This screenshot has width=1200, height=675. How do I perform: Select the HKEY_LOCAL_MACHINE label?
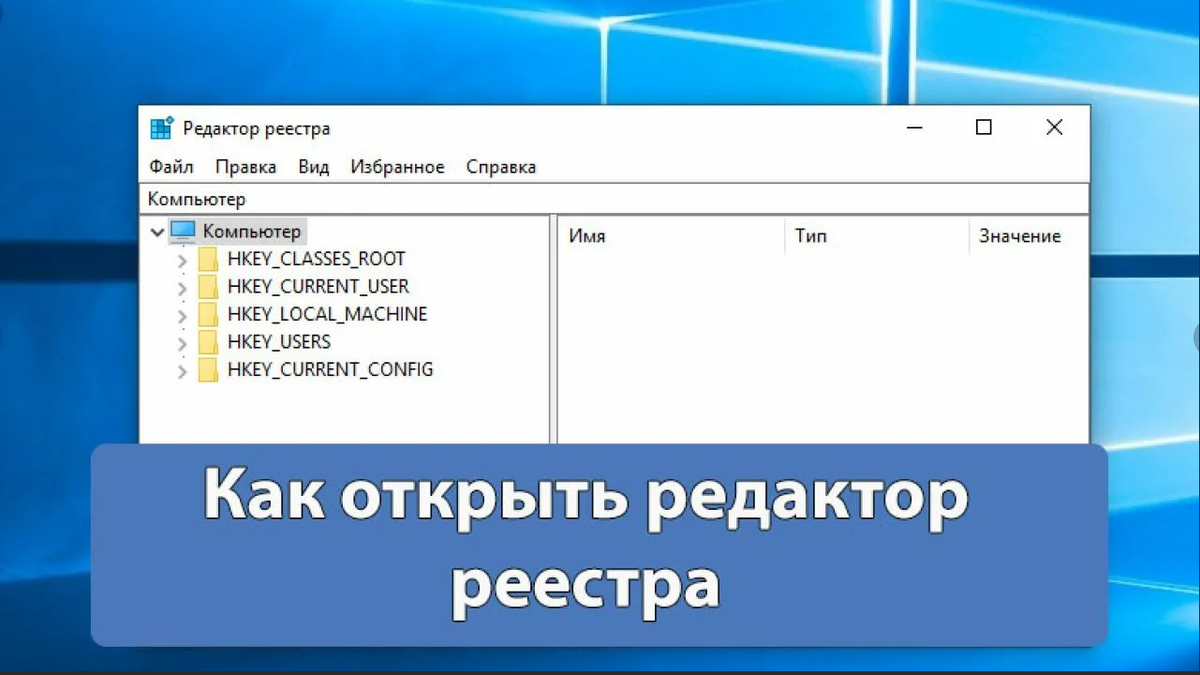click(327, 314)
